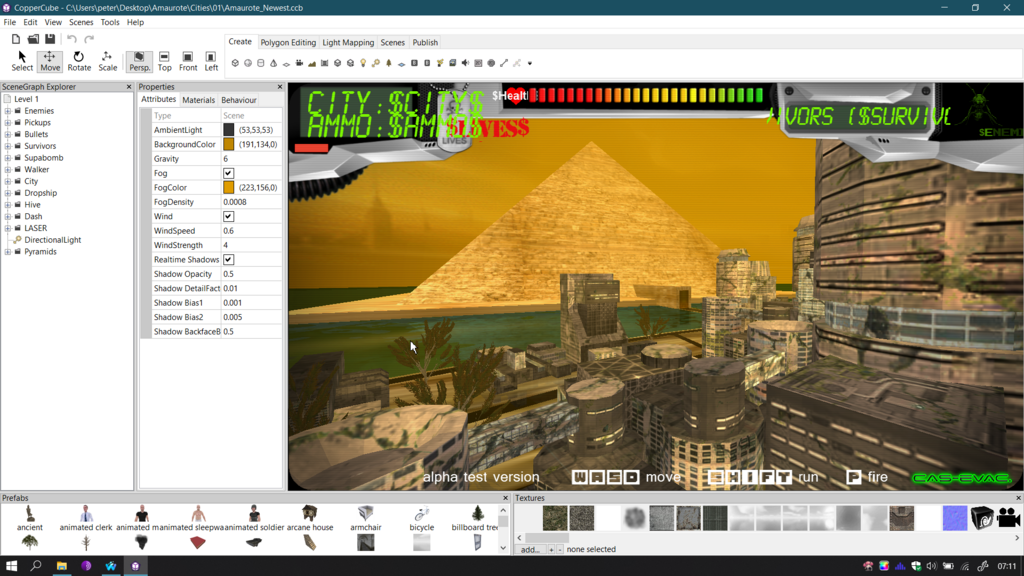Edit the FogDensity value field
1024x576 pixels.
tap(251, 202)
